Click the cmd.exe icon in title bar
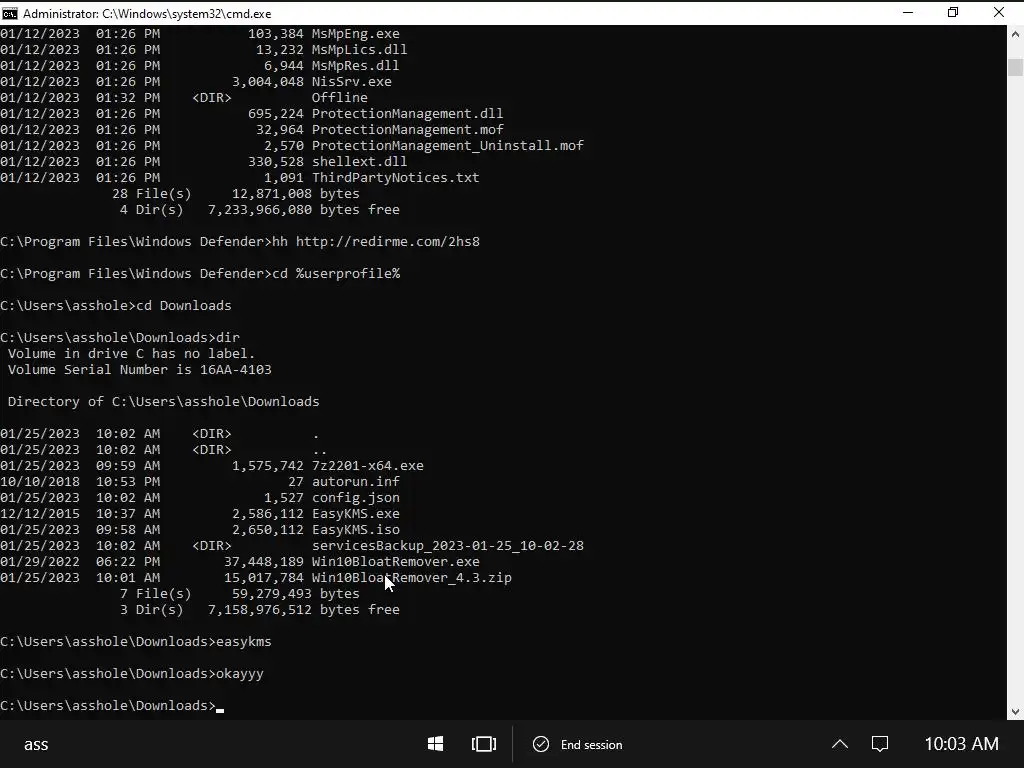This screenshot has height=768, width=1024. (x=10, y=13)
